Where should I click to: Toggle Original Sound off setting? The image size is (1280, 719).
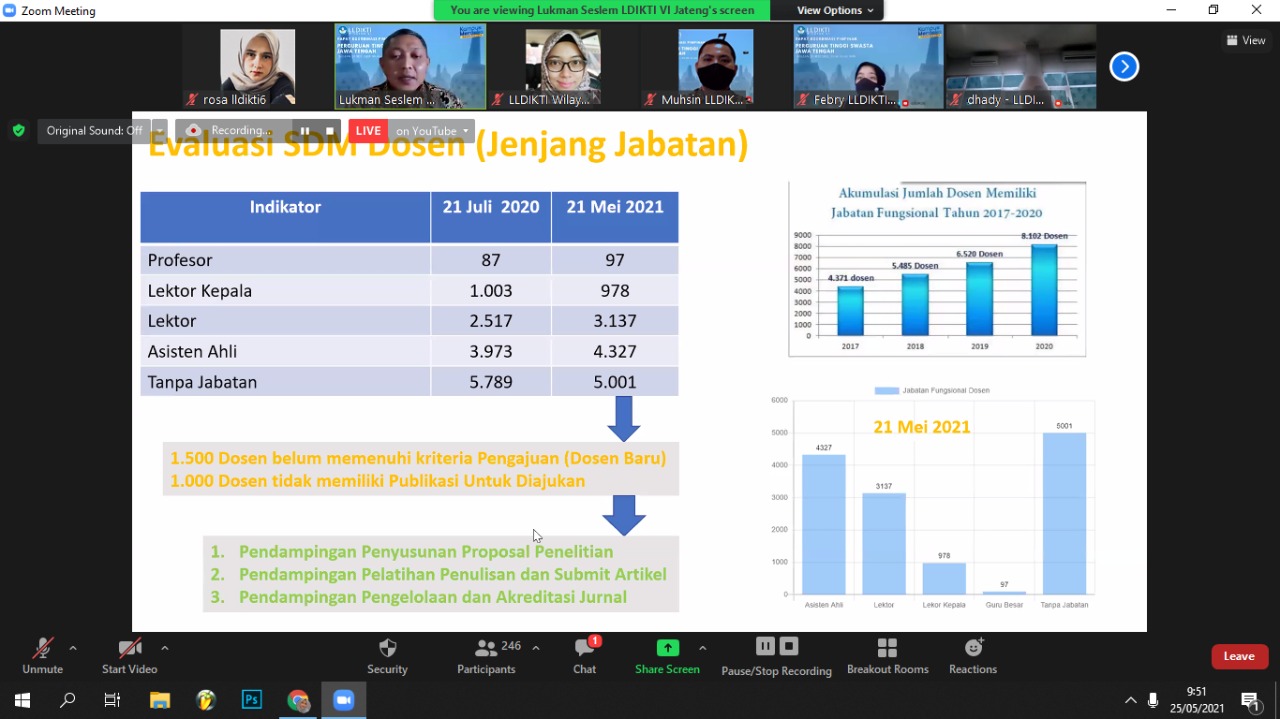point(94,131)
